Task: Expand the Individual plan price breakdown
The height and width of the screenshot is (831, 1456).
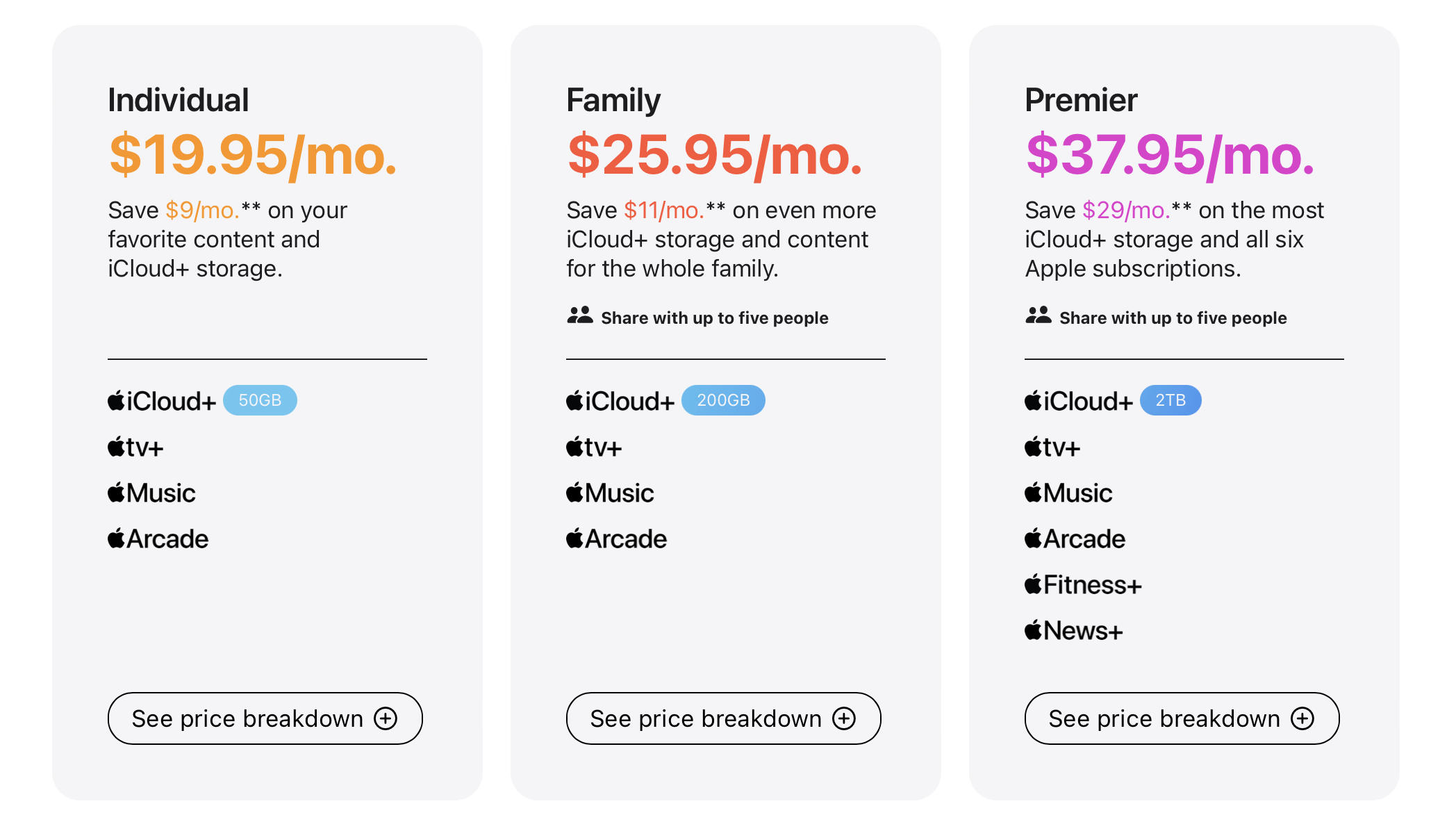Action: pyautogui.click(x=265, y=718)
